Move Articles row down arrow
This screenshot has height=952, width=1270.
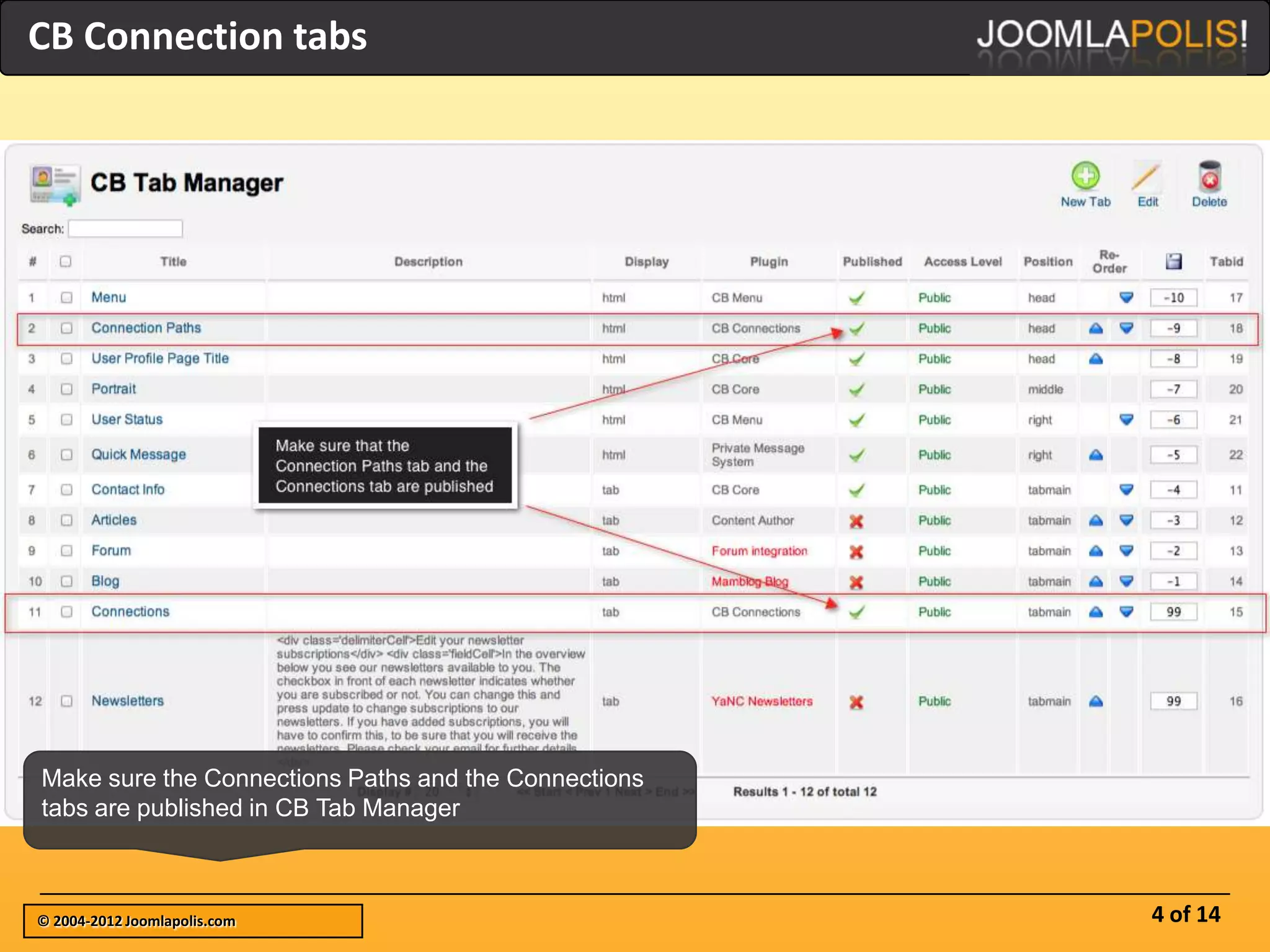[x=1127, y=520]
